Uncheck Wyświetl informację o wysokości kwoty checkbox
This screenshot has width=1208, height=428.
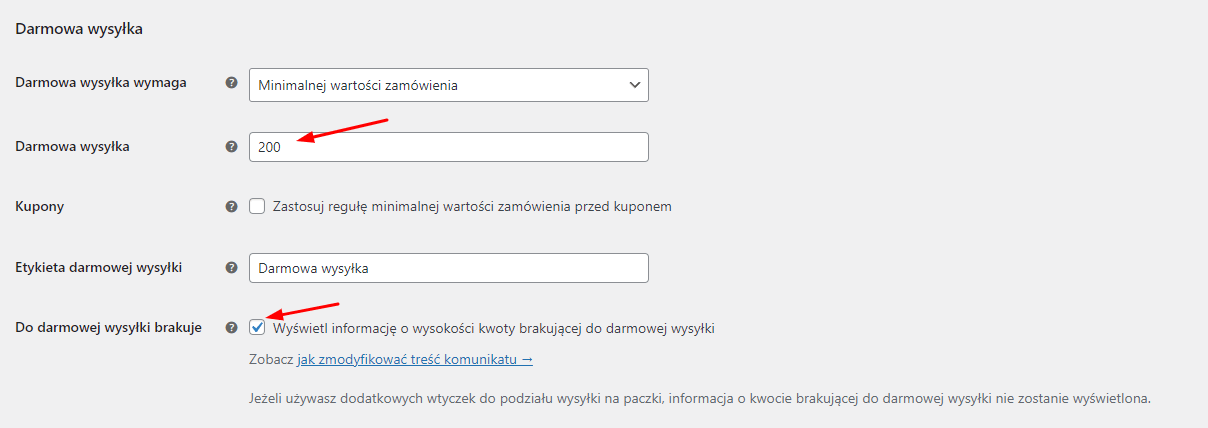(x=258, y=327)
